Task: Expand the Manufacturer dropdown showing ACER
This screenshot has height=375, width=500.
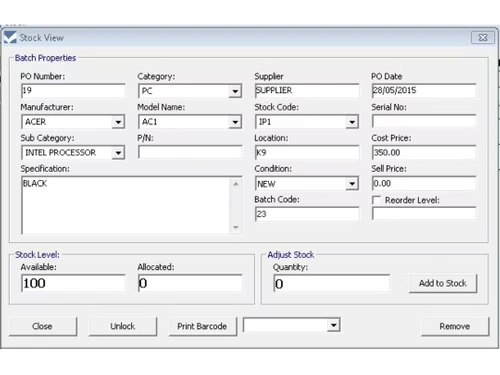Action: pos(118,122)
